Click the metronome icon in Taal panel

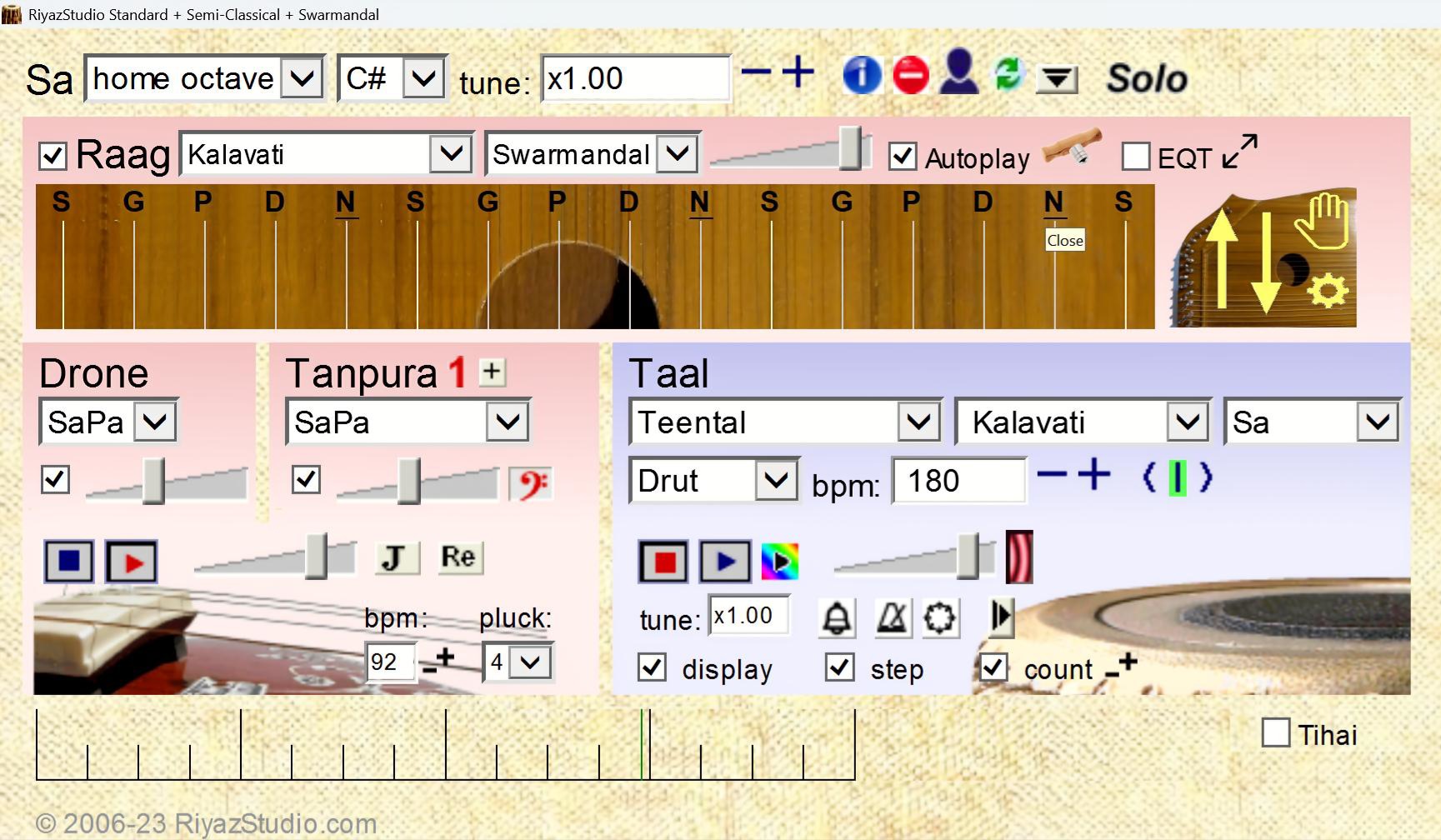pyautogui.click(x=892, y=618)
